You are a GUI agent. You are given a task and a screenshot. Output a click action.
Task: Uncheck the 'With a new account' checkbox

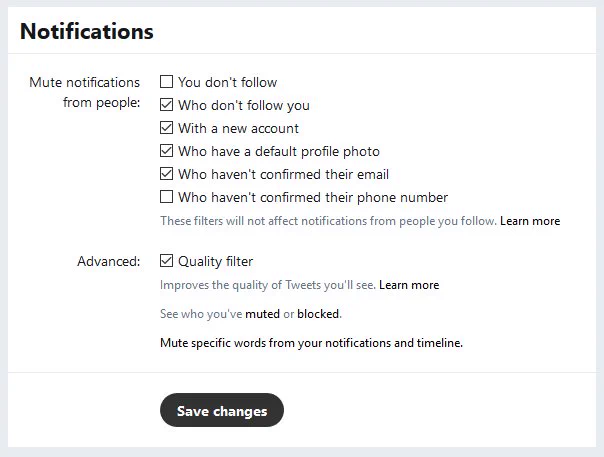166,128
